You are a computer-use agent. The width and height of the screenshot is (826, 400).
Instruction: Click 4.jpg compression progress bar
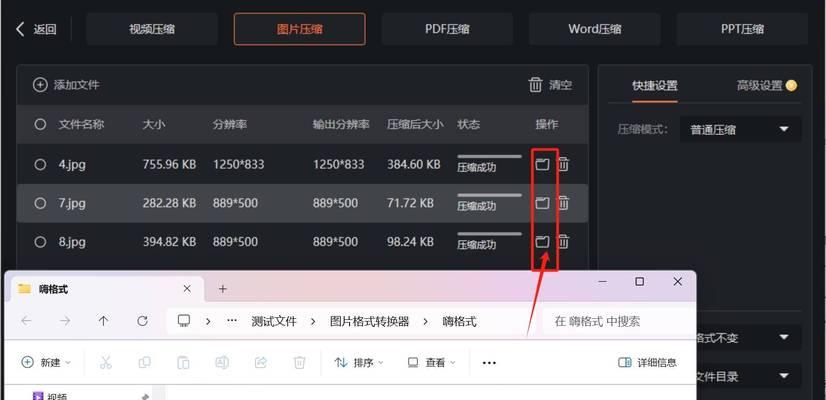(489, 157)
